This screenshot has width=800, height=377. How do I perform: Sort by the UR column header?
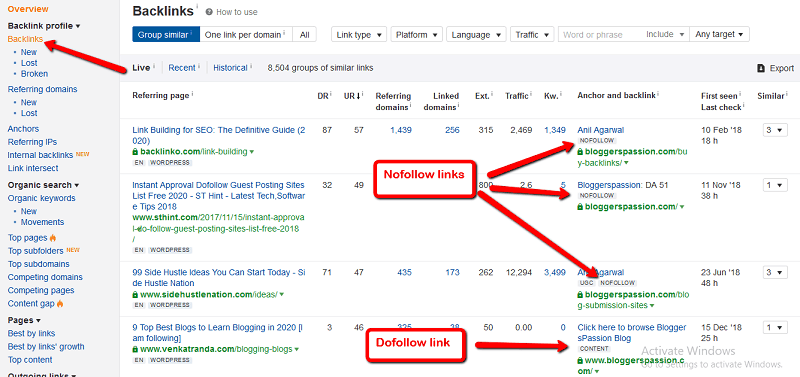point(352,95)
